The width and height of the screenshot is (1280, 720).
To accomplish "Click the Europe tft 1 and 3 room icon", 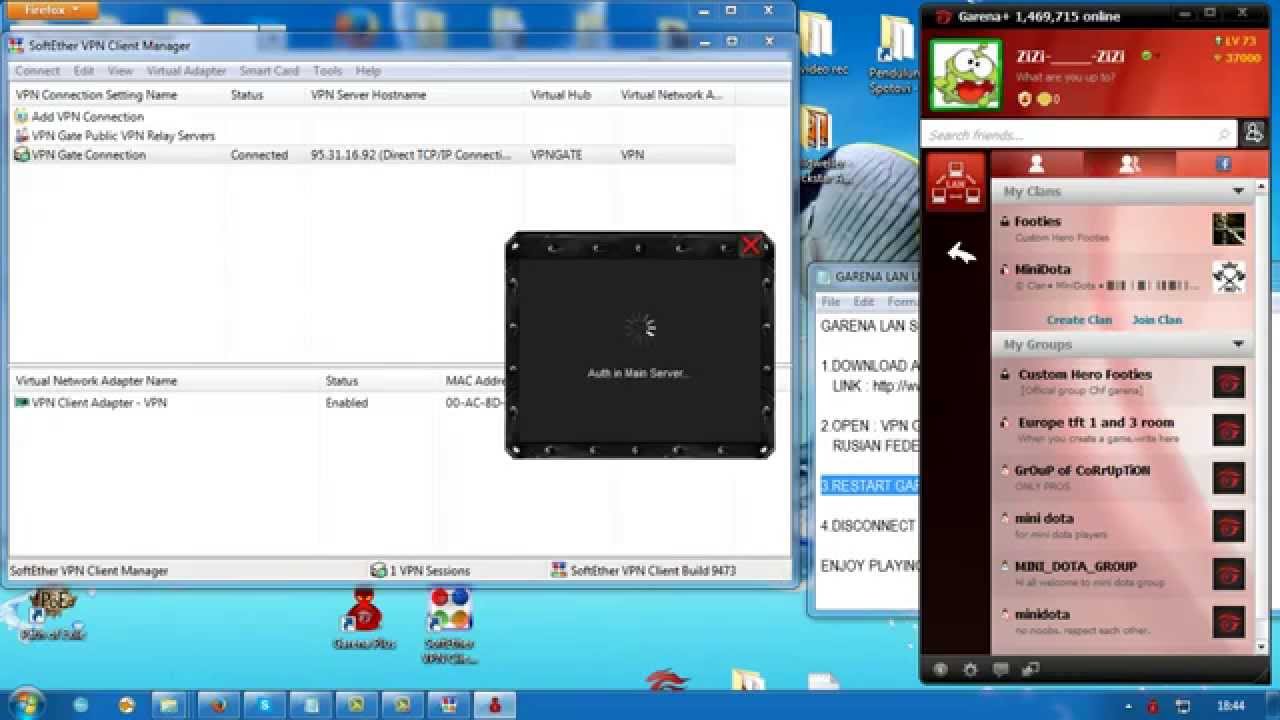I will coord(1229,429).
